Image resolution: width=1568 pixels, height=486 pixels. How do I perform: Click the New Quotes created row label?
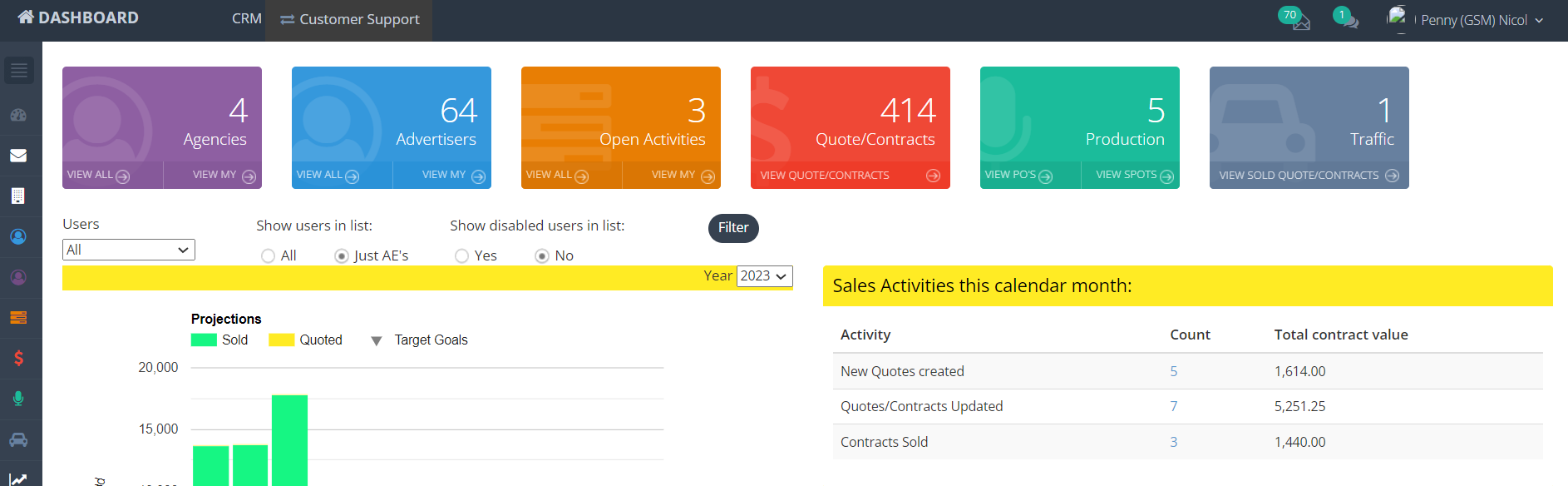click(902, 371)
